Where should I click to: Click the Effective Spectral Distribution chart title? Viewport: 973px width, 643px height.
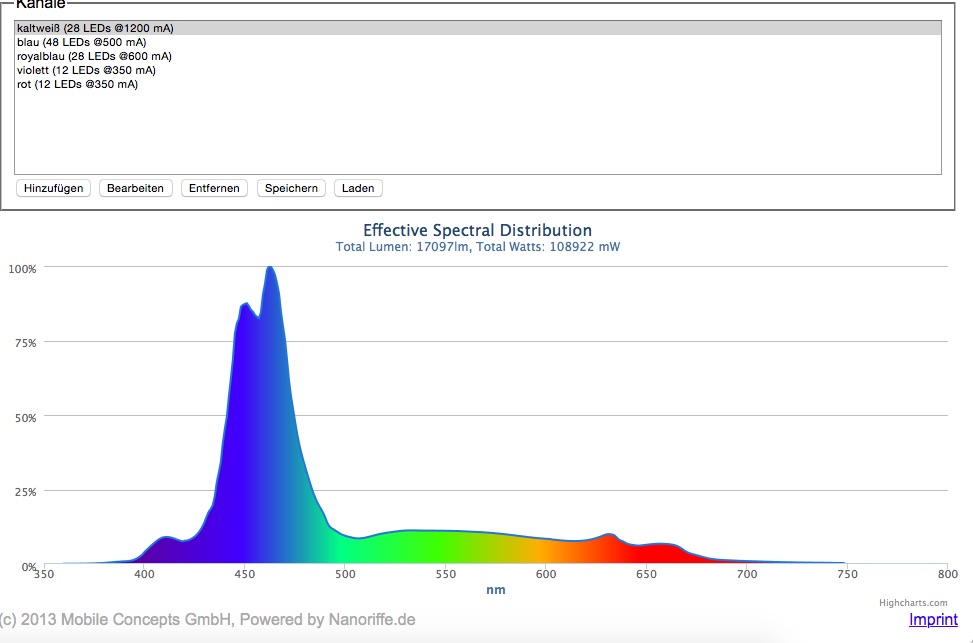477,230
